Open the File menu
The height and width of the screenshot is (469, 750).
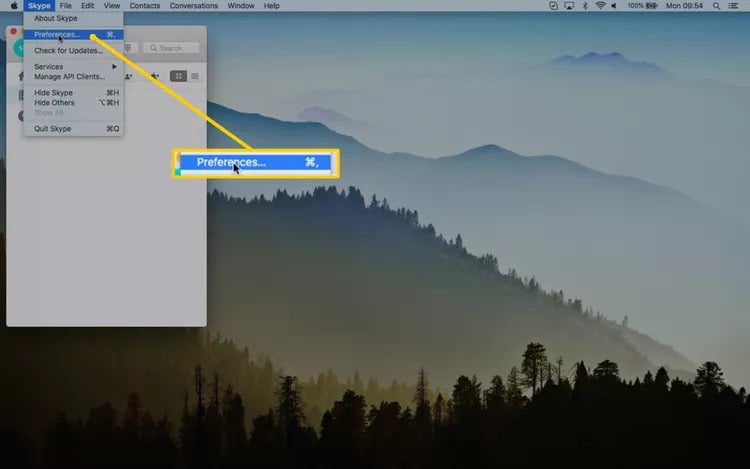pyautogui.click(x=66, y=6)
